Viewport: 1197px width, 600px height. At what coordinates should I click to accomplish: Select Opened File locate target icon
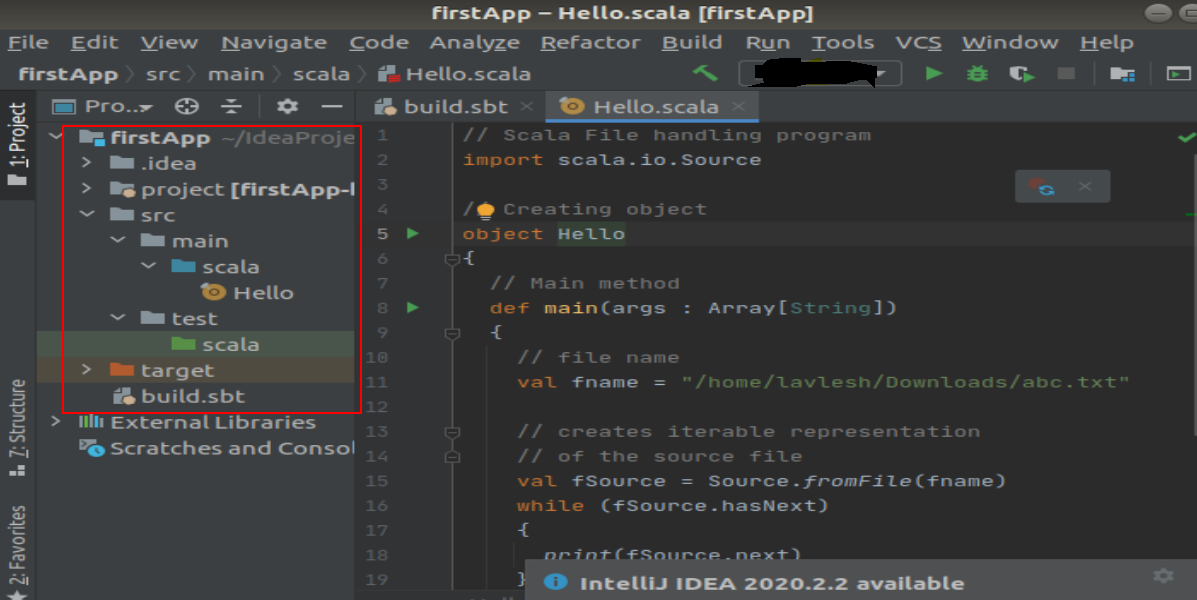coord(186,106)
